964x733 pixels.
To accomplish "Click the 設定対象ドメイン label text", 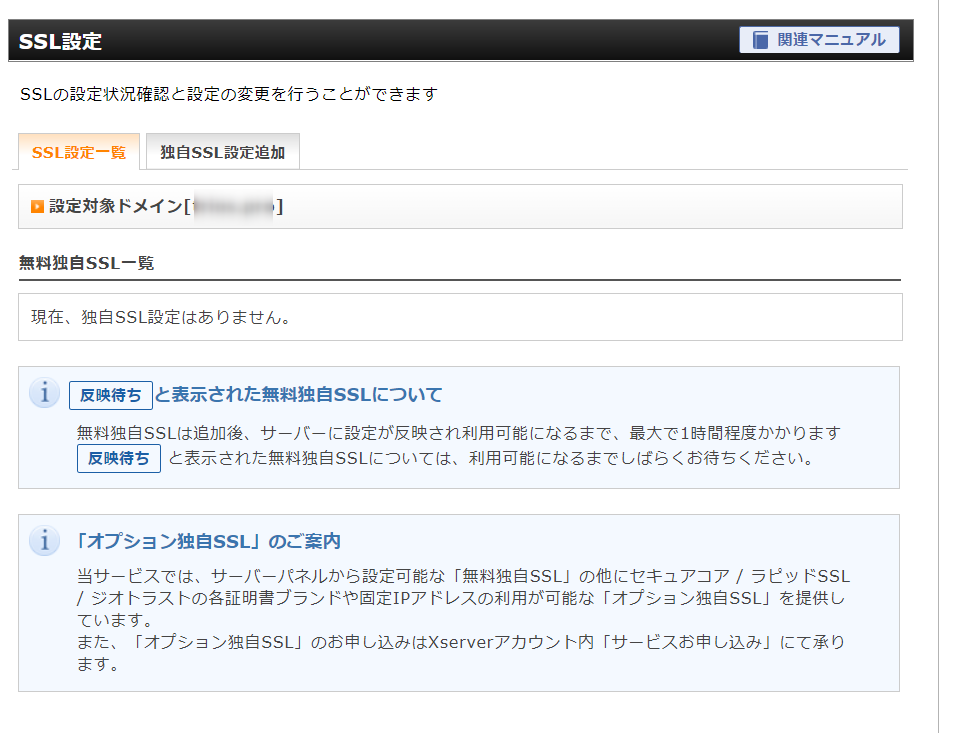I will 116,206.
